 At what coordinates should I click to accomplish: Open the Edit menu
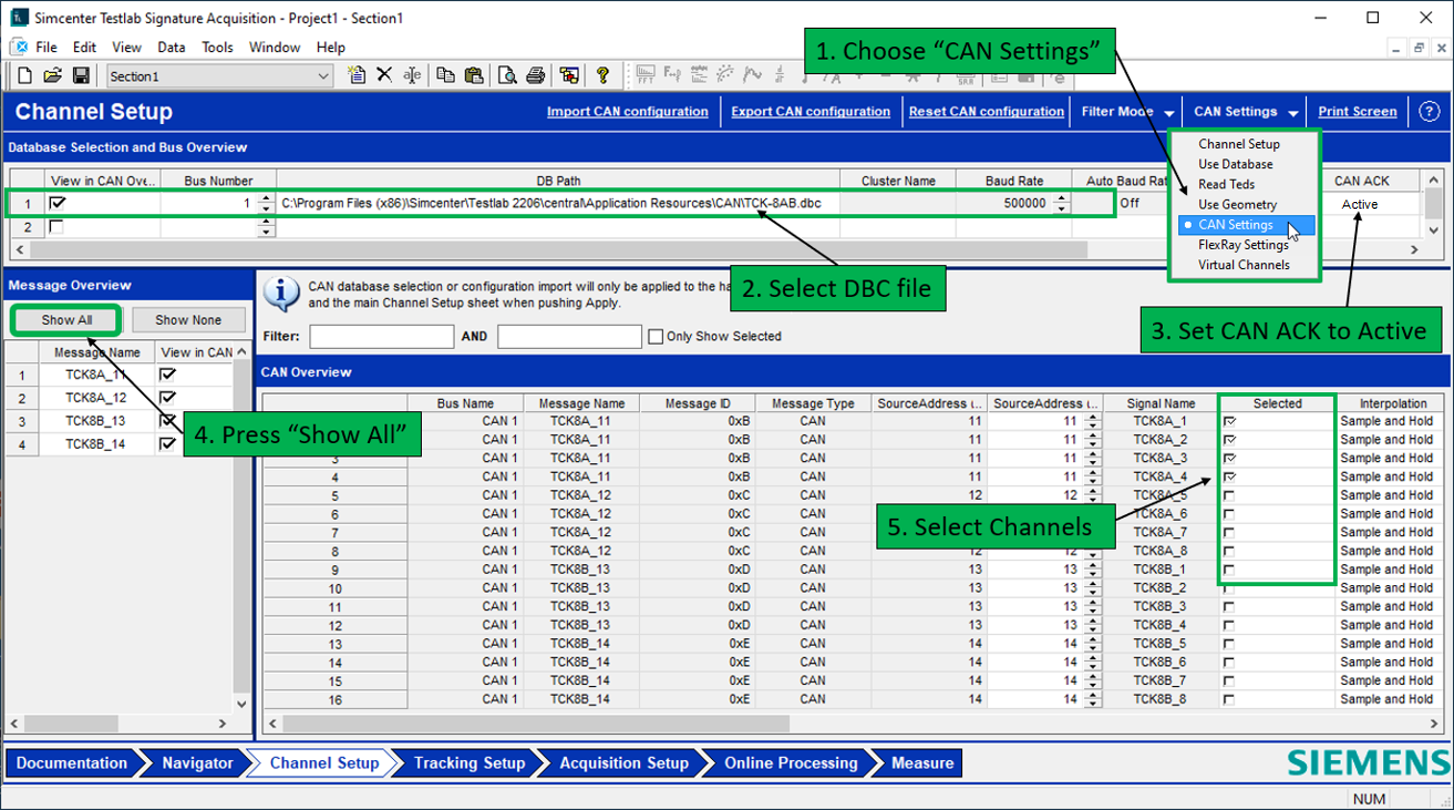85,47
